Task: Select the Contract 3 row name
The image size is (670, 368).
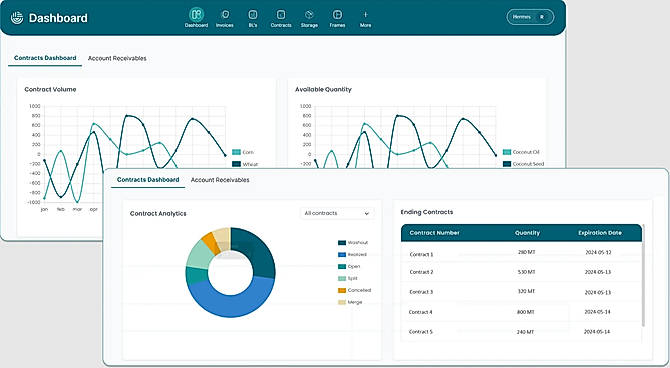Action: (x=421, y=292)
